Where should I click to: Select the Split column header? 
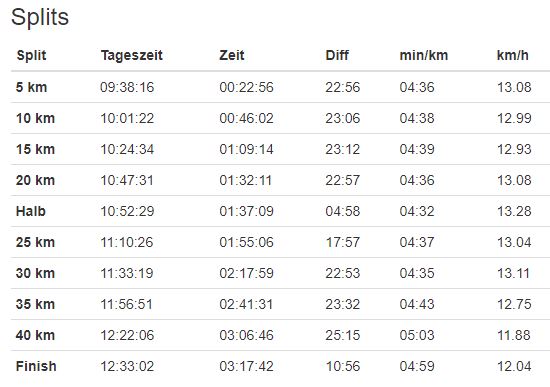pyautogui.click(x=31, y=55)
